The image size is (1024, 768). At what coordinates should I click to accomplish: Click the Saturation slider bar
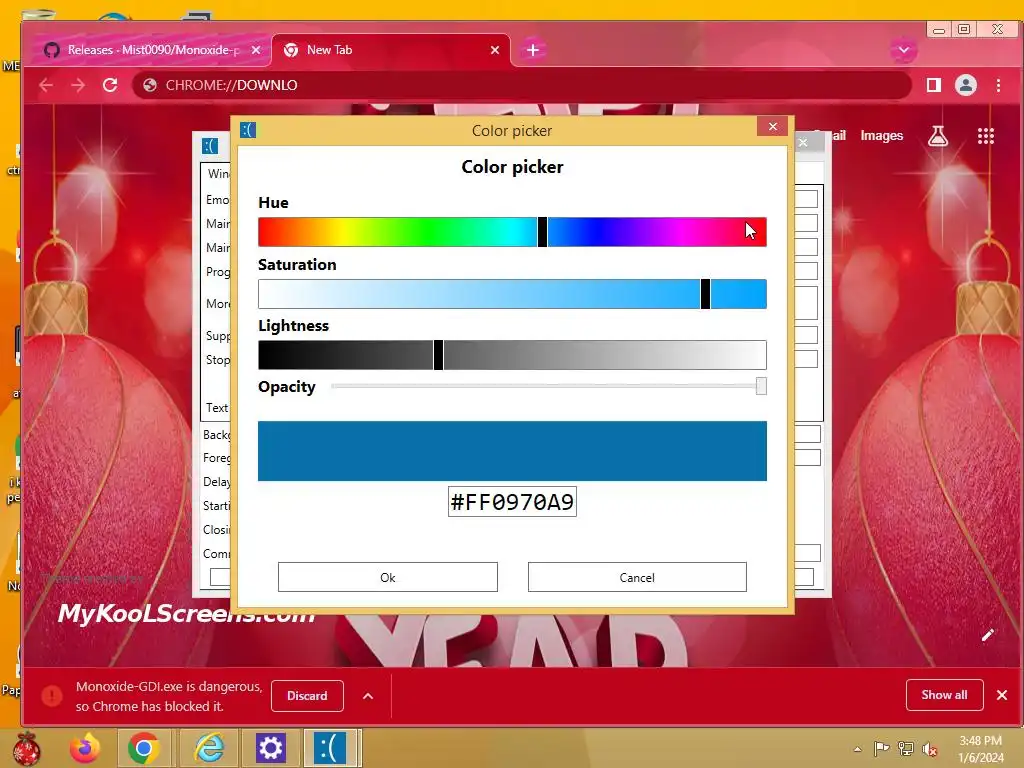coord(512,294)
